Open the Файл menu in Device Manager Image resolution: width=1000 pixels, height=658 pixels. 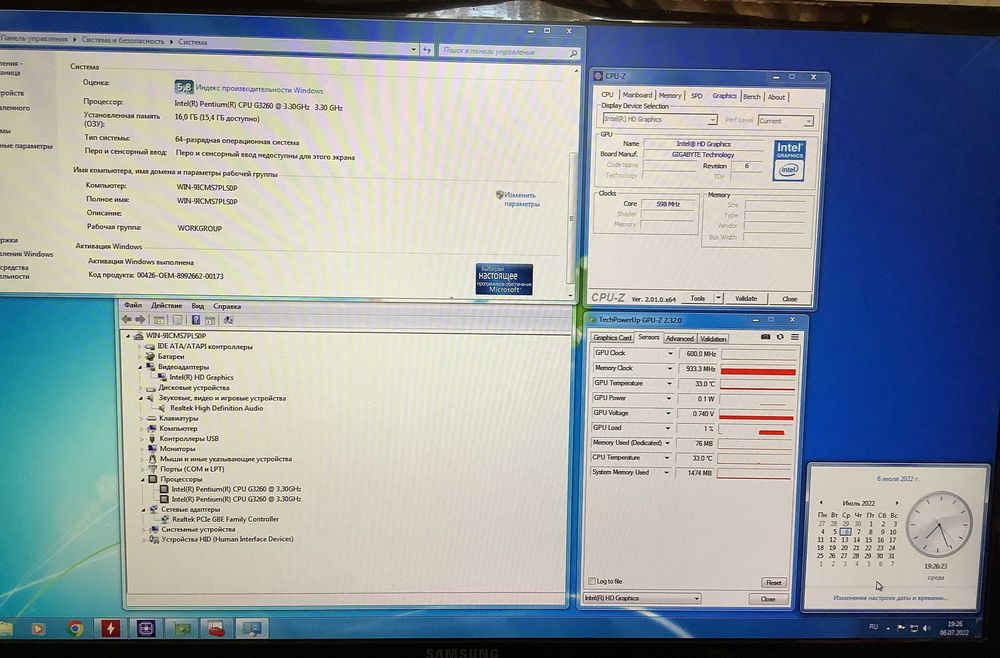133,305
